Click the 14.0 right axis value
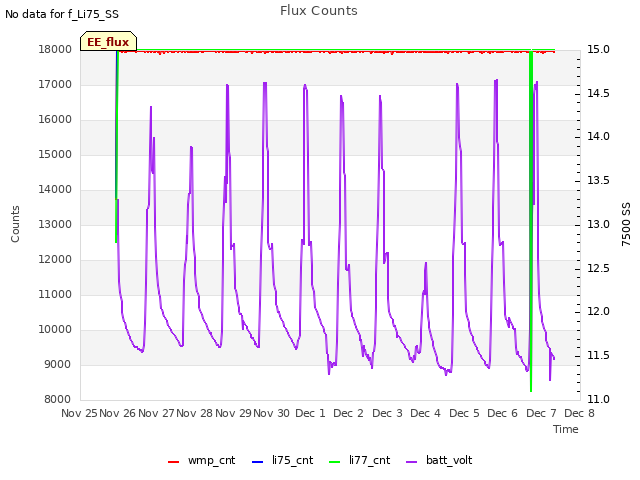Screen dimensions: 640x480 (x=598, y=137)
